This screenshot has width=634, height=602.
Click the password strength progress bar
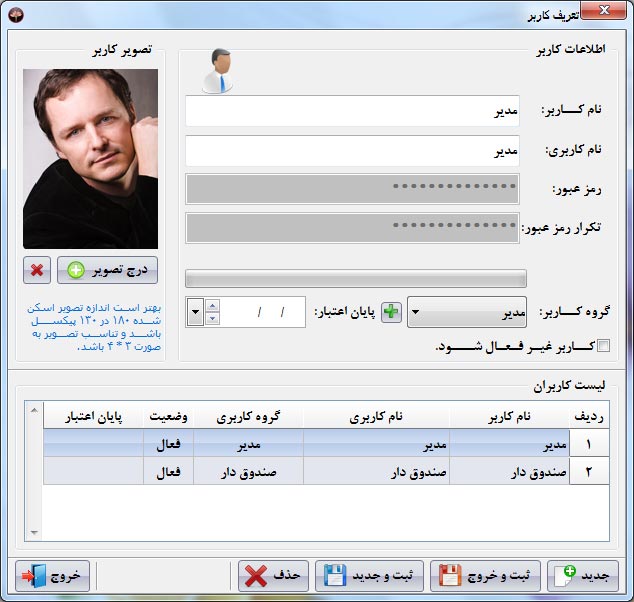pyautogui.click(x=356, y=279)
